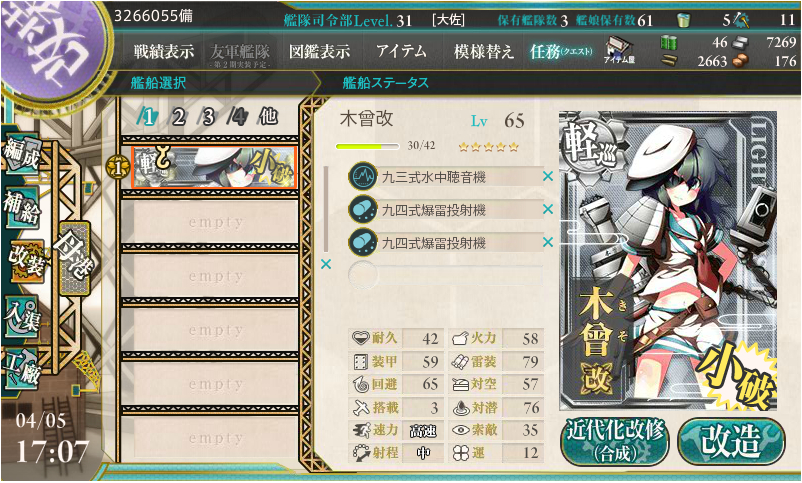Unequip all gear using left X mark
802x483 pixels.
326,265
